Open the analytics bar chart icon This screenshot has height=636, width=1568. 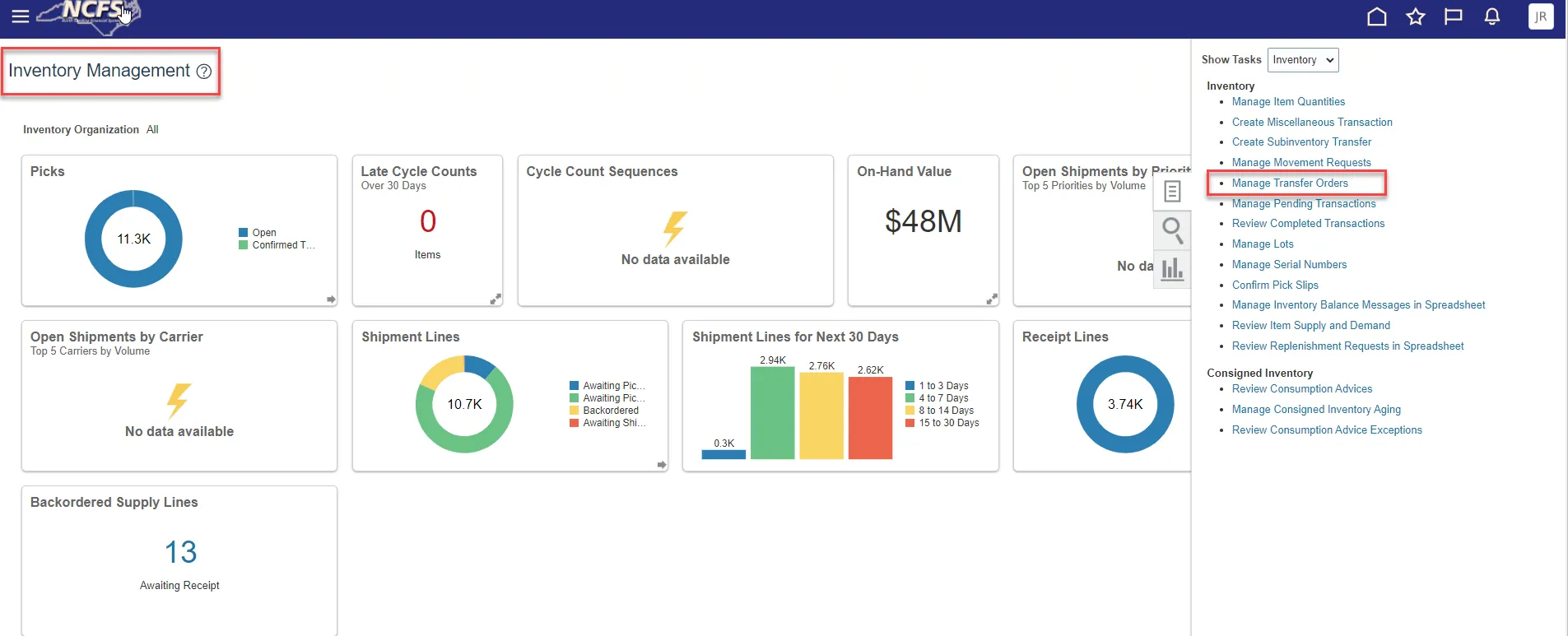(x=1172, y=268)
